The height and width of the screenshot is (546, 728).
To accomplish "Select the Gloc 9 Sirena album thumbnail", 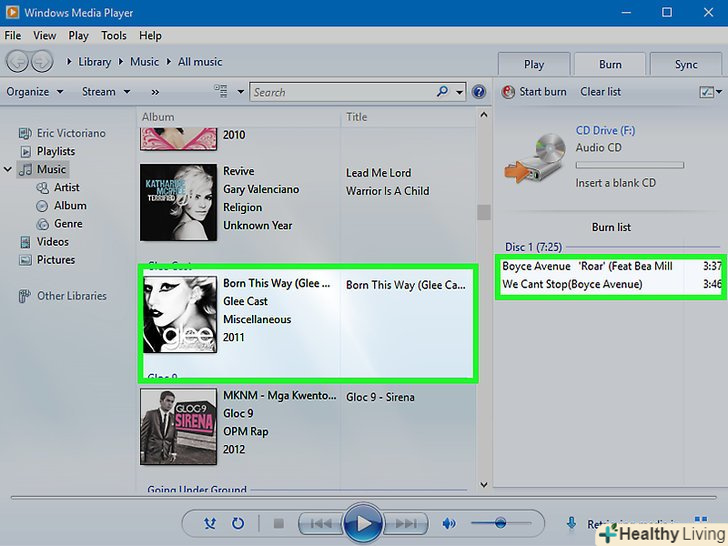I will 179,426.
